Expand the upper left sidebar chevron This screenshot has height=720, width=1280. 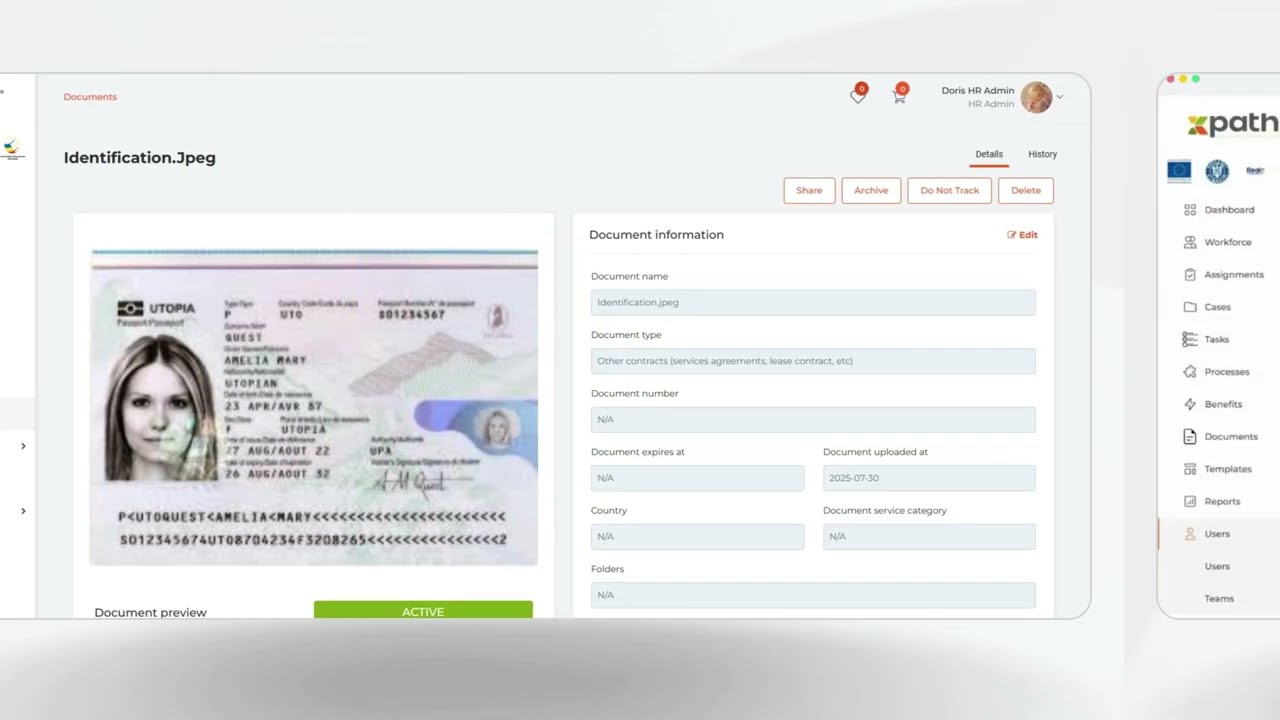(x=23, y=446)
